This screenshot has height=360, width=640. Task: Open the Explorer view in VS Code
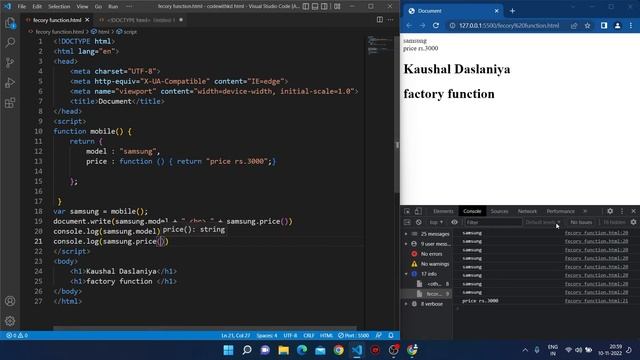click(10, 23)
